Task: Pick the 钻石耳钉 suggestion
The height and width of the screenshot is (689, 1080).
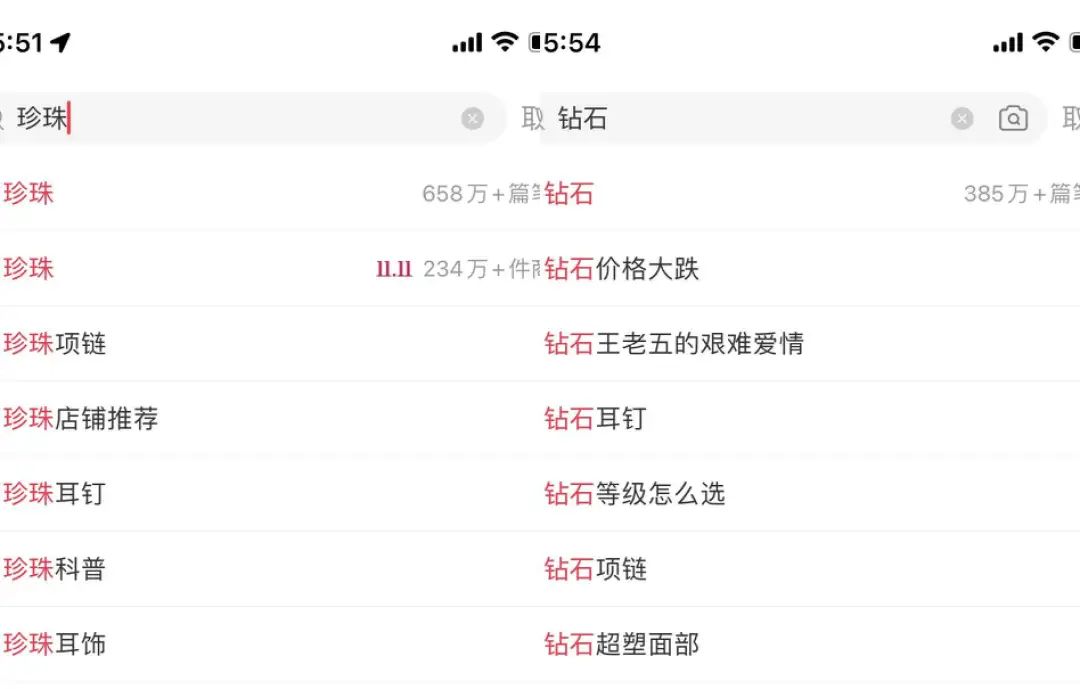Action: [x=596, y=419]
